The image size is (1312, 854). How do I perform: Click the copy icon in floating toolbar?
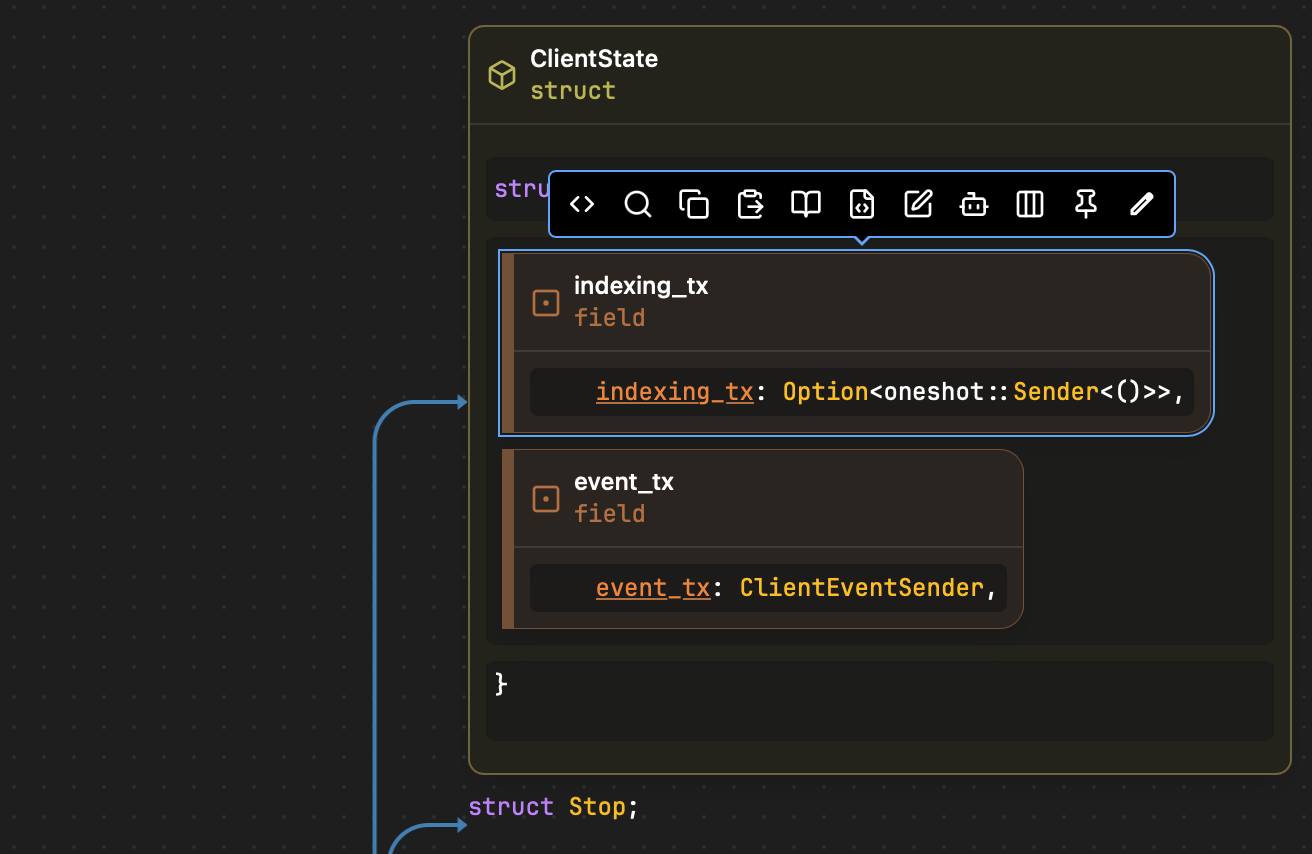point(694,204)
